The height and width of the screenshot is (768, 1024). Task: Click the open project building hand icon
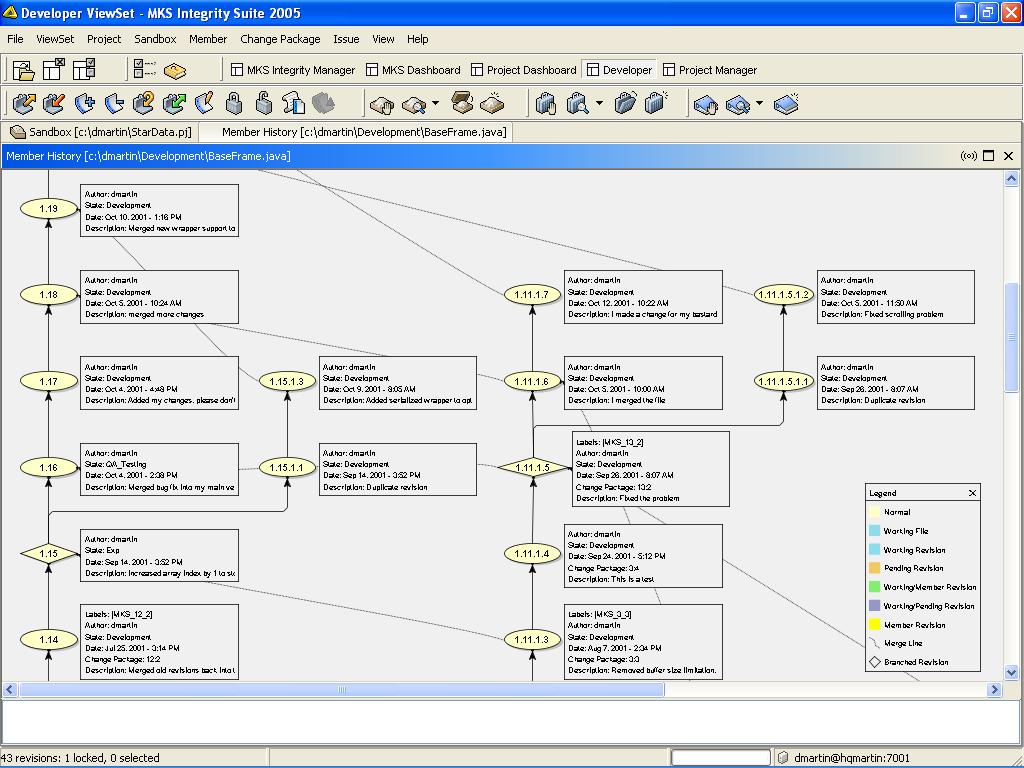point(546,103)
